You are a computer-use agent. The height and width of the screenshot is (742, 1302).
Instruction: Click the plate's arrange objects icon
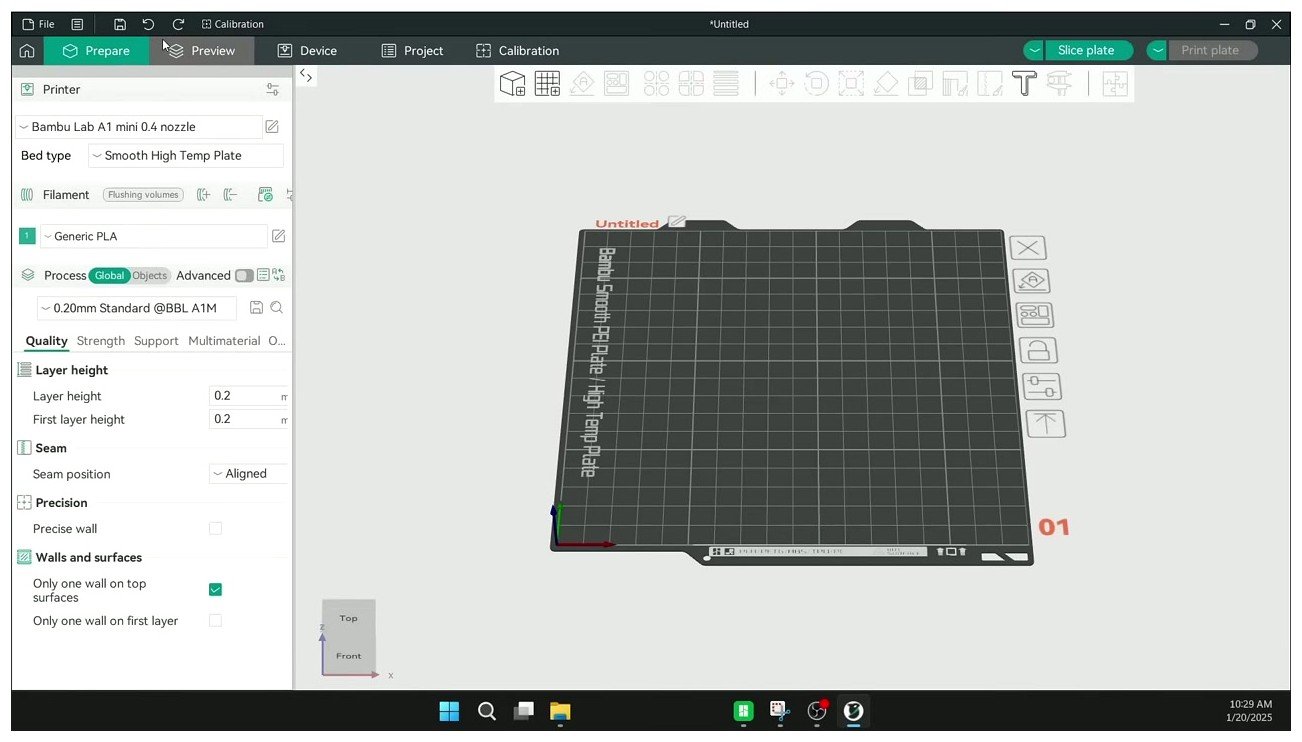pos(1034,315)
